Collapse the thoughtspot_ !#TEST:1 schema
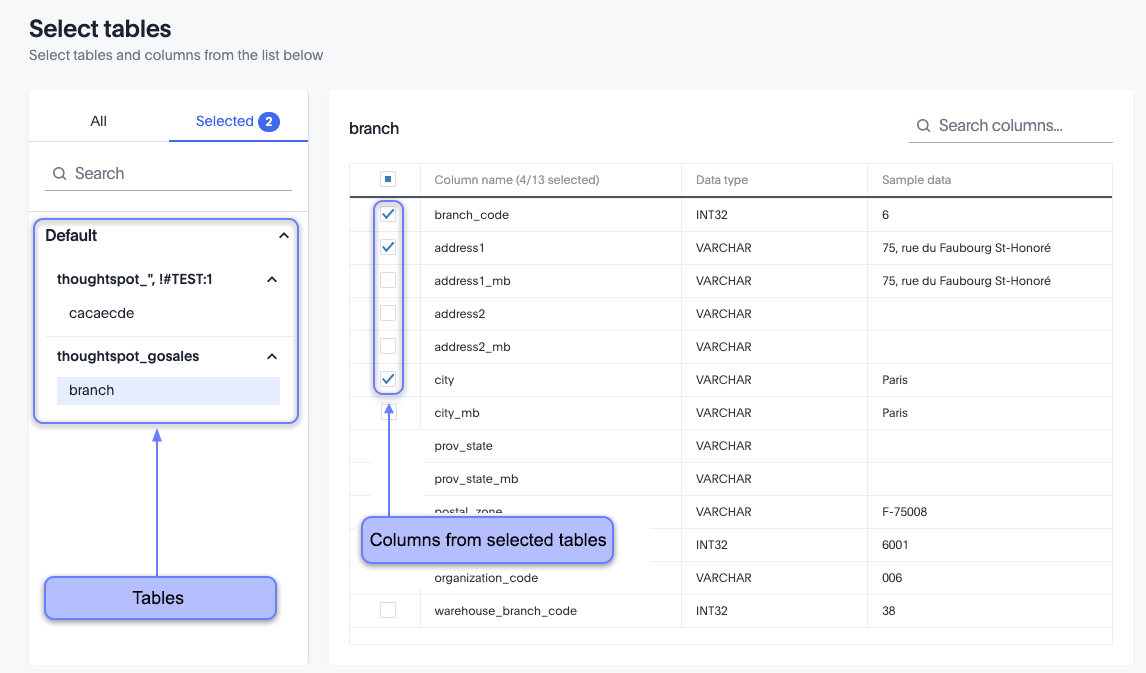 pyautogui.click(x=271, y=279)
